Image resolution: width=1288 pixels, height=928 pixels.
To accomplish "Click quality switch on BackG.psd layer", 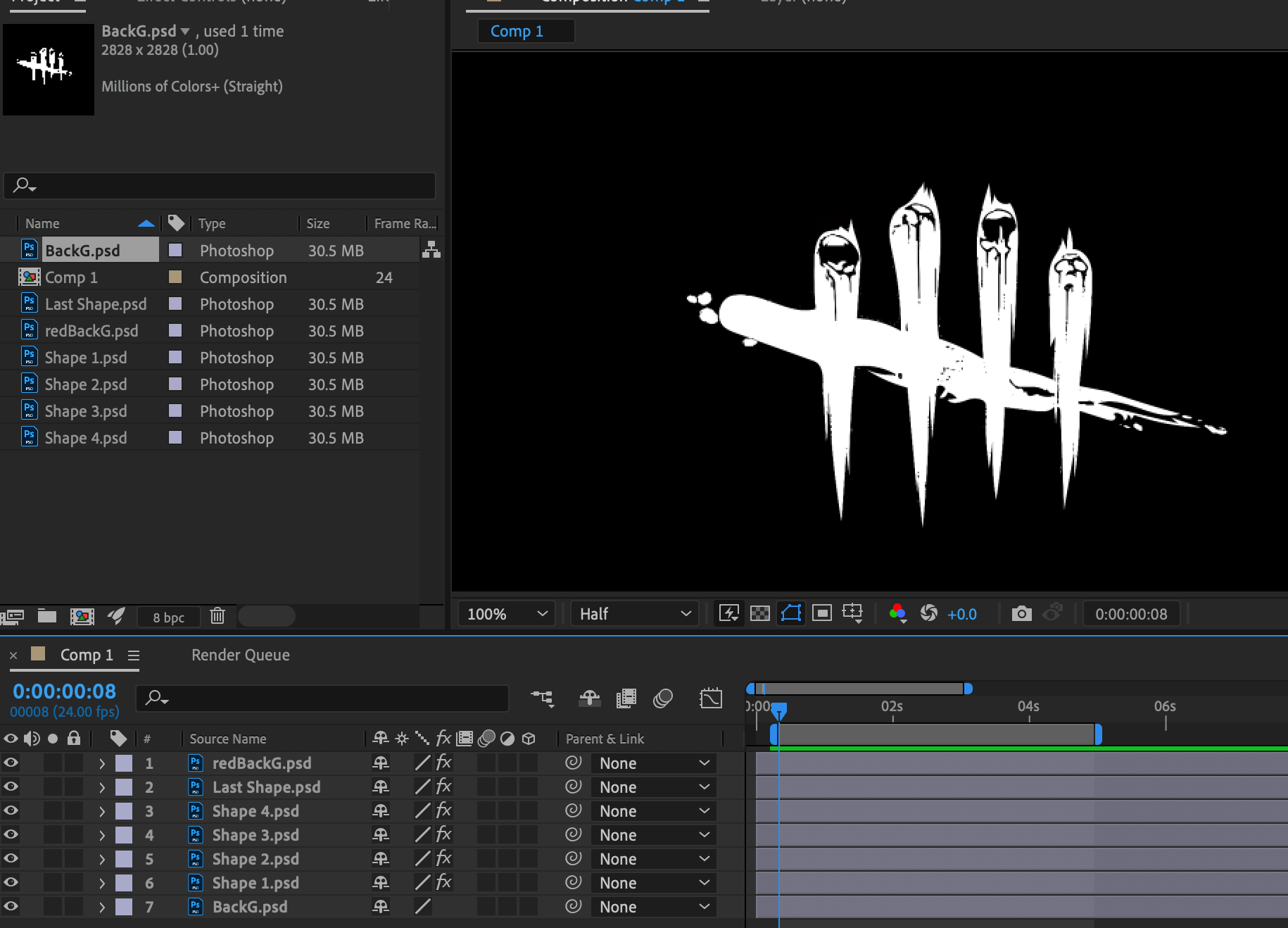I will (422, 906).
